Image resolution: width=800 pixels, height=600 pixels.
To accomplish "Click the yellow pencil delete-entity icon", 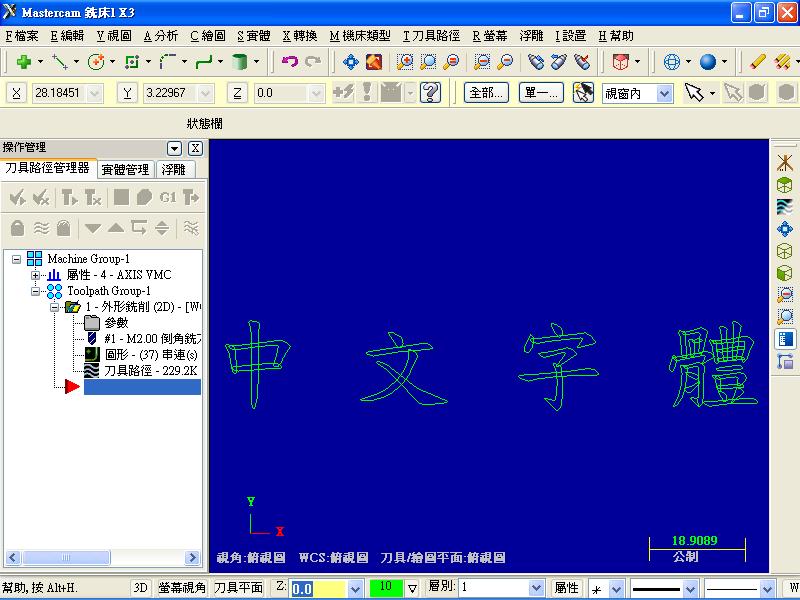I will [758, 62].
